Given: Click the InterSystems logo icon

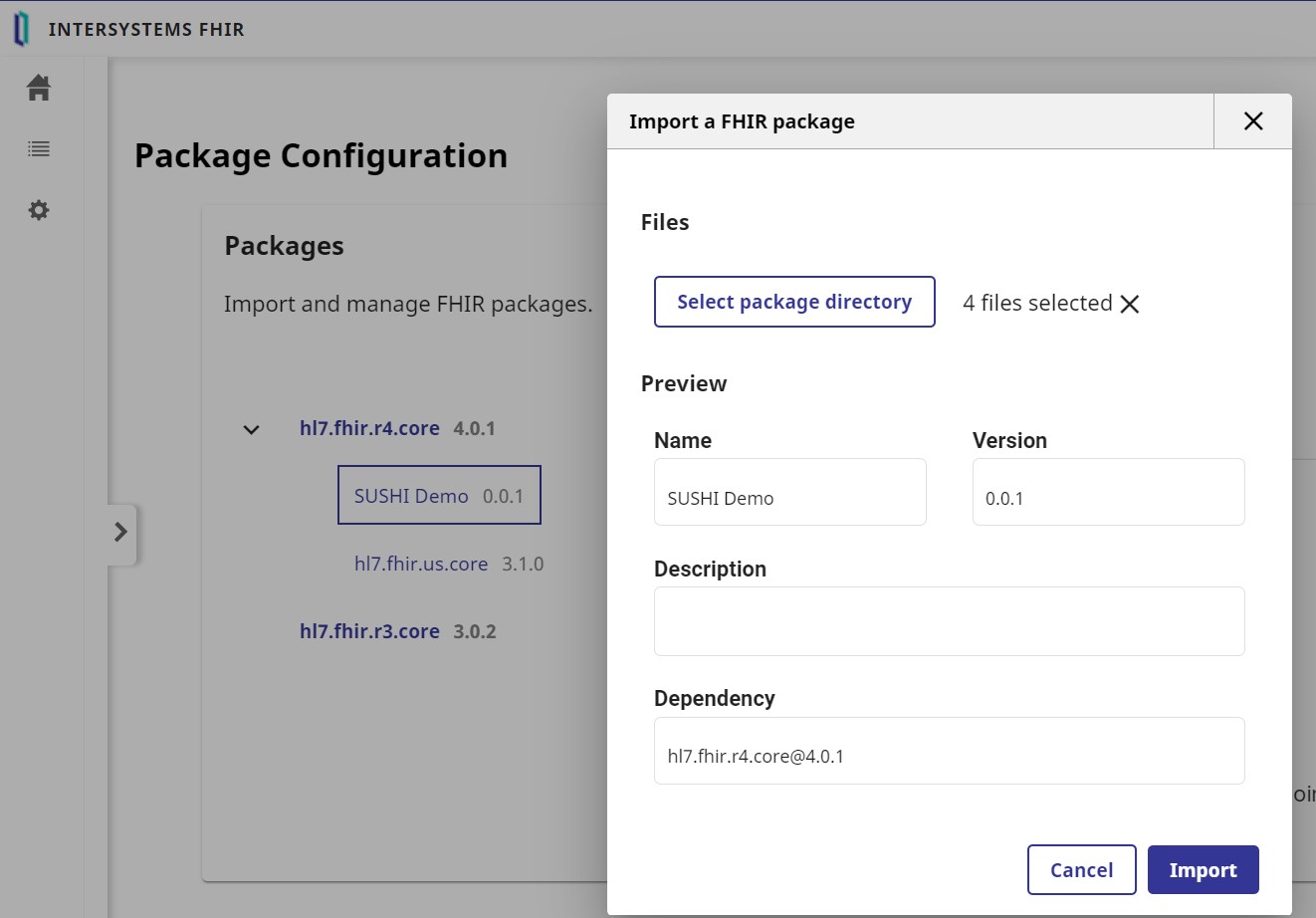Looking at the screenshot, I should tap(21, 30).
